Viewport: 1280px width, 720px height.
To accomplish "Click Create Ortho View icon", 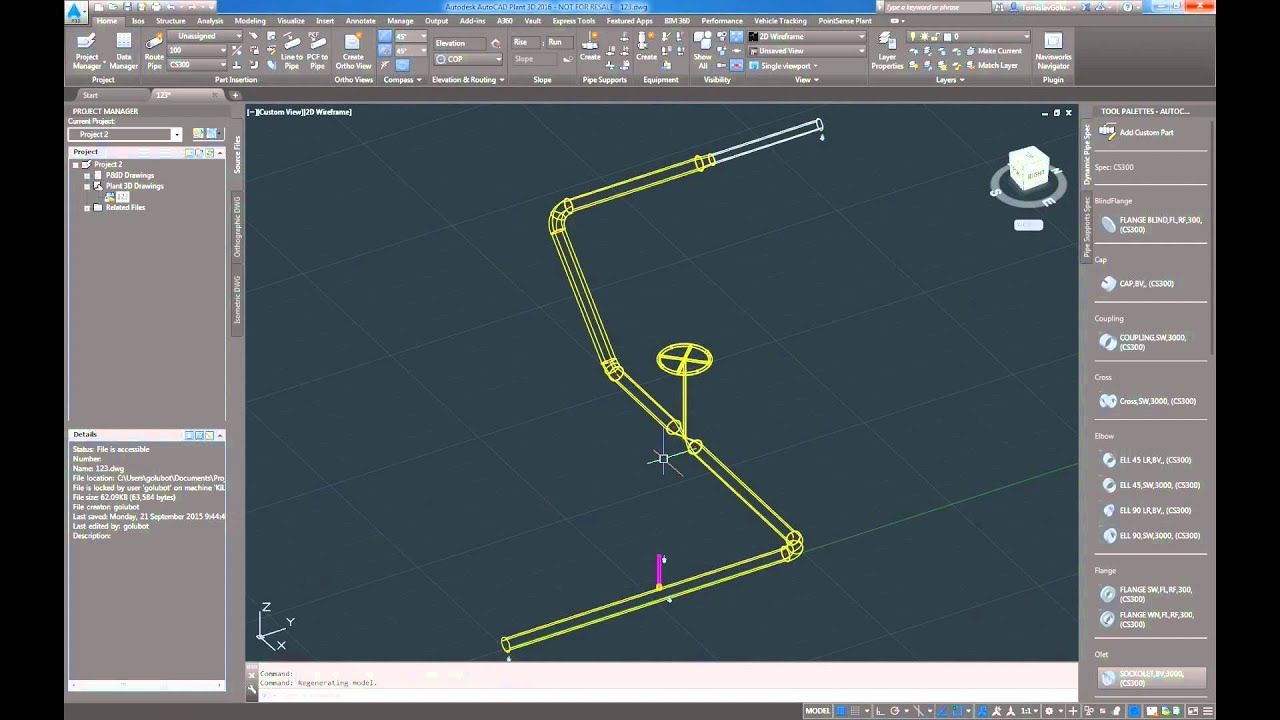I will click(x=353, y=50).
